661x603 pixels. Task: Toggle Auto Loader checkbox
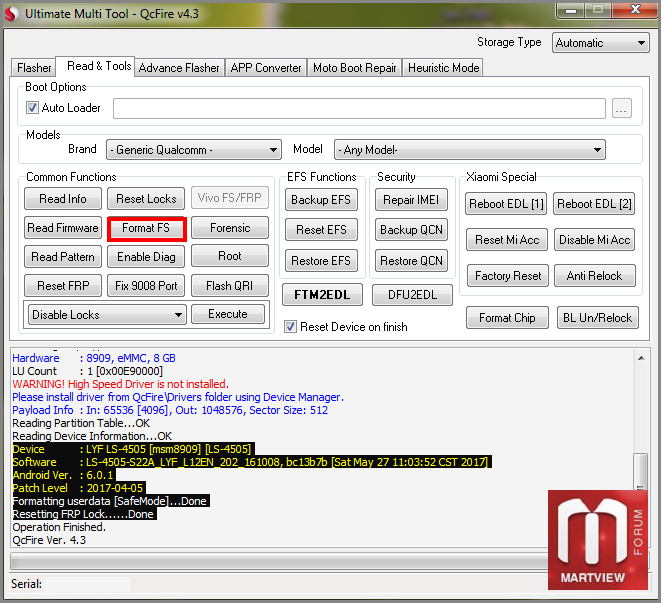pos(32,108)
